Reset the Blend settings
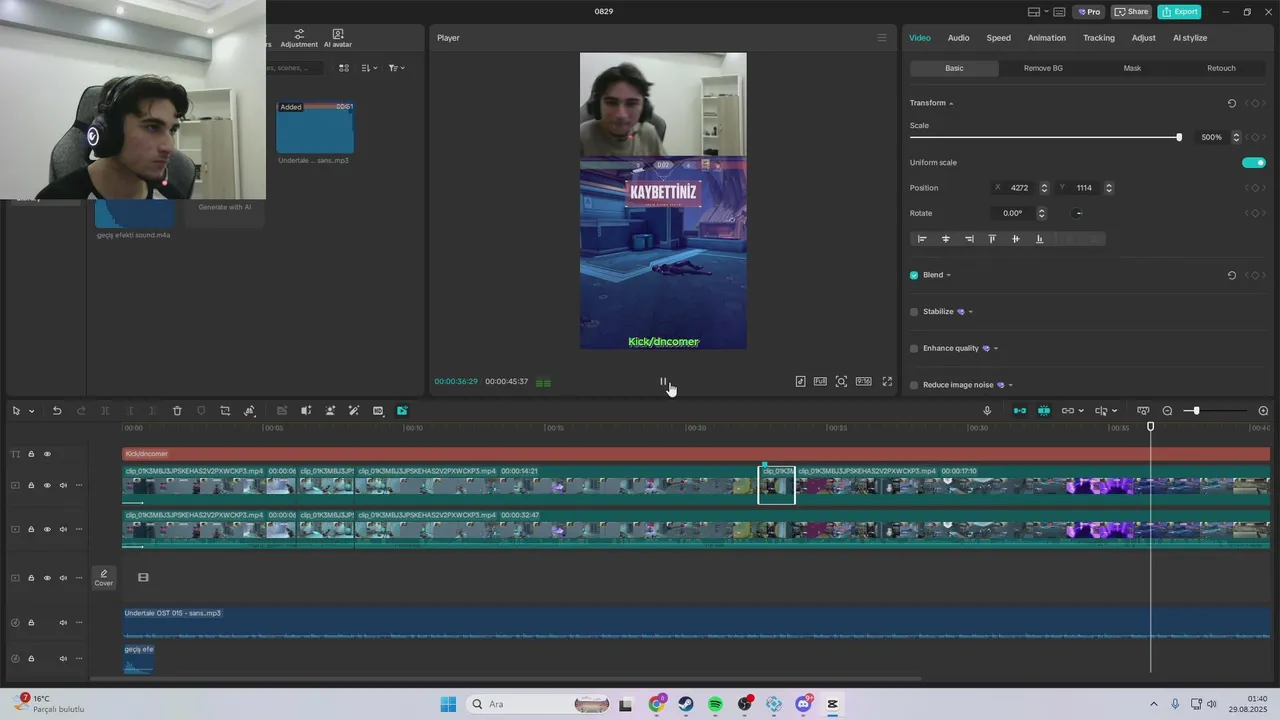 pos(1231,275)
